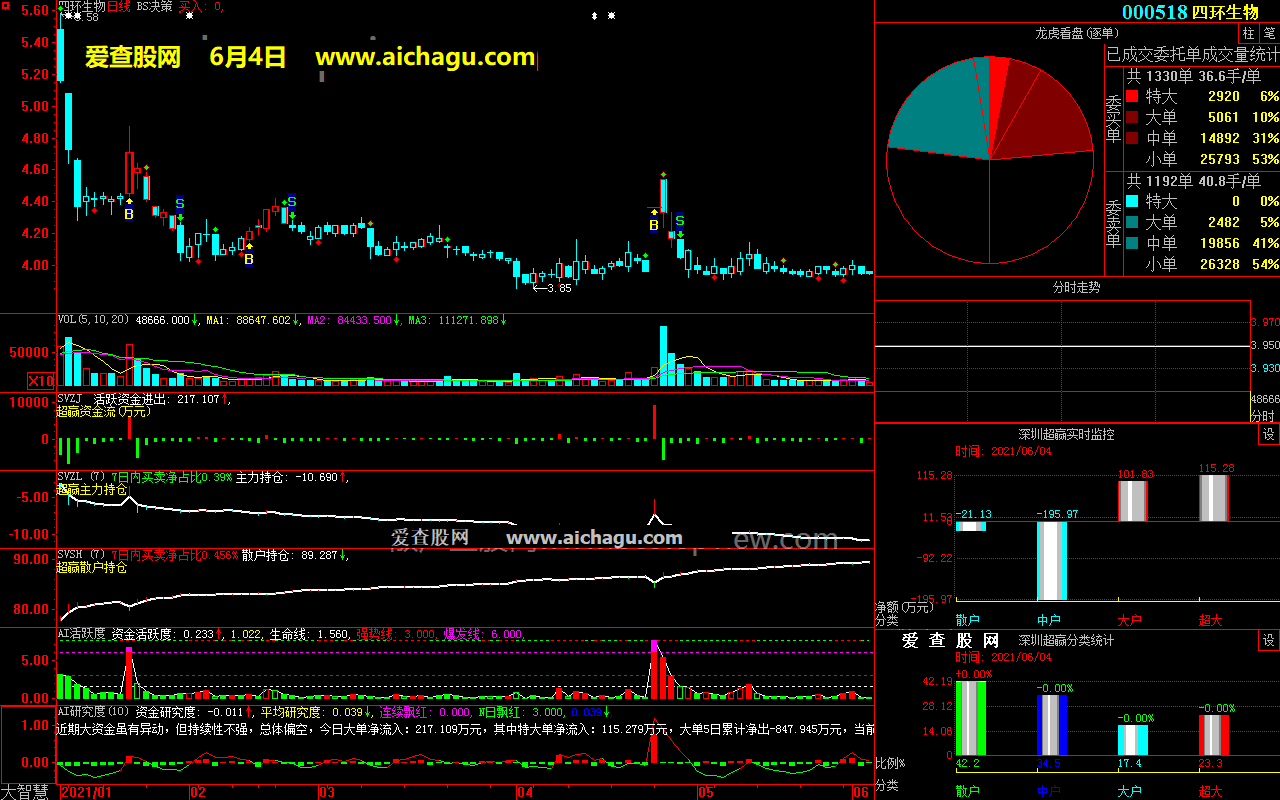1280x800 pixels.
Task: Click the 06 month mark on the time axis
Action: pos(861,792)
